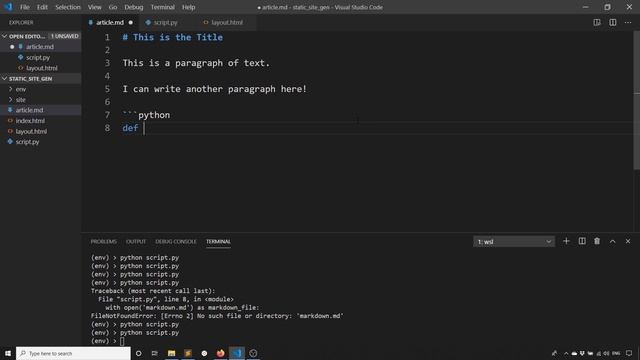Image resolution: width=640 pixels, height=360 pixels.
Task: Open Firefox from the taskbar
Action: [x=220, y=353]
